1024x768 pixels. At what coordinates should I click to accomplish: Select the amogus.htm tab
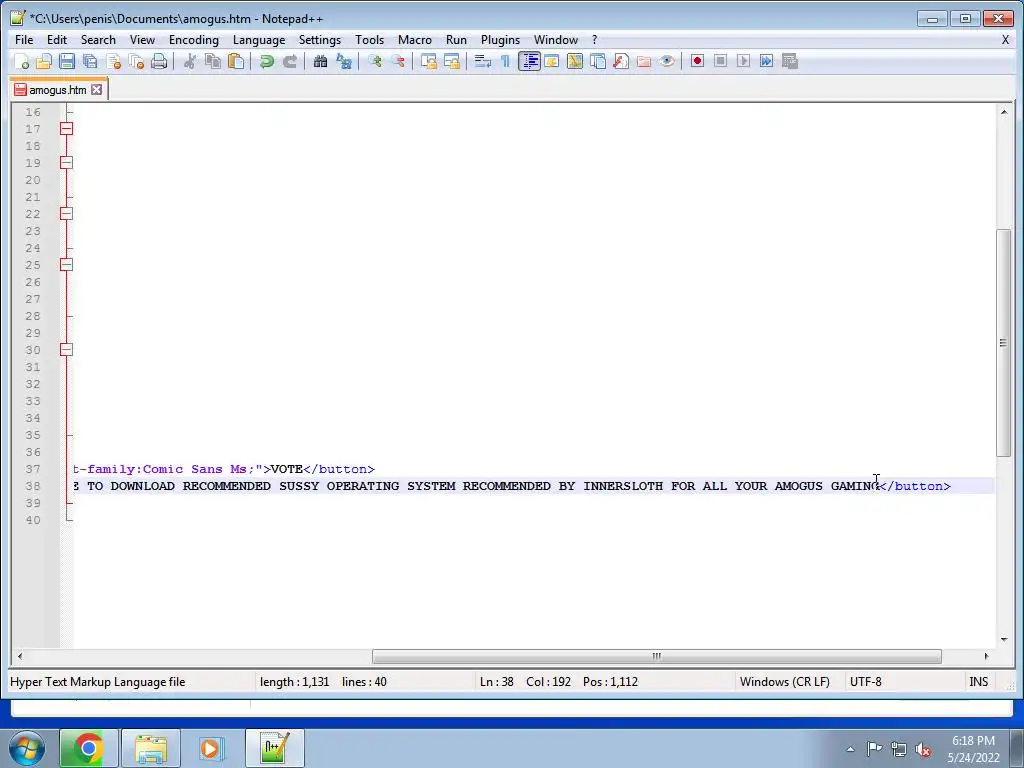pyautogui.click(x=57, y=89)
